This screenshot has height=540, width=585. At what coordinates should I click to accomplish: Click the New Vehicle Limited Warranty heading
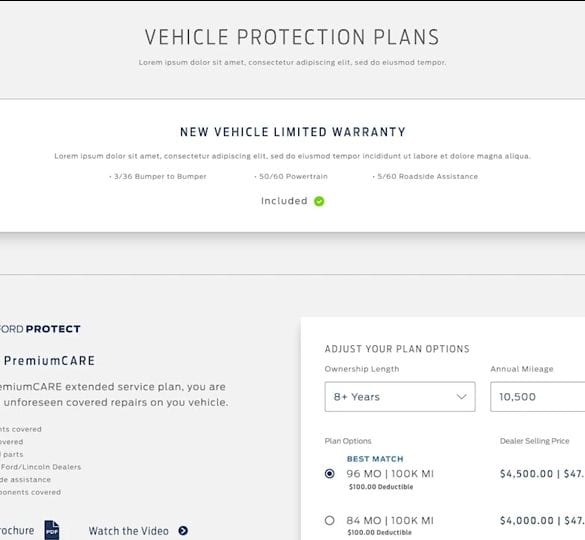pos(293,132)
